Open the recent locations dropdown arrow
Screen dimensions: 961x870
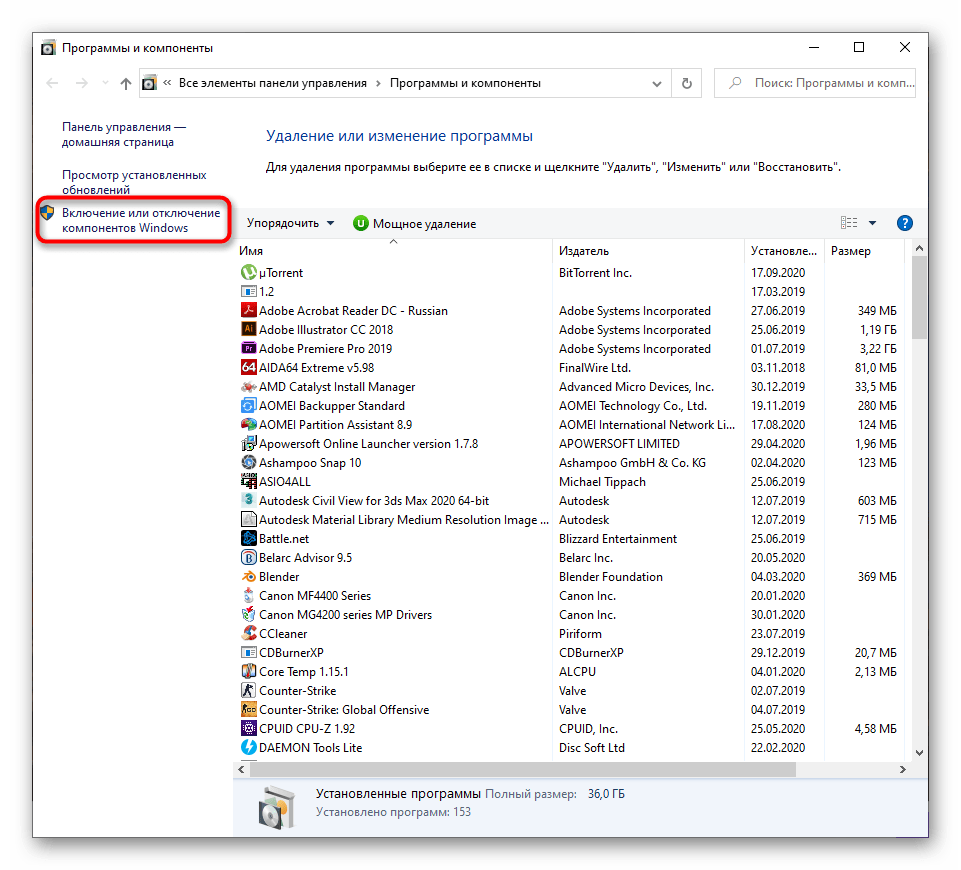click(x=105, y=83)
